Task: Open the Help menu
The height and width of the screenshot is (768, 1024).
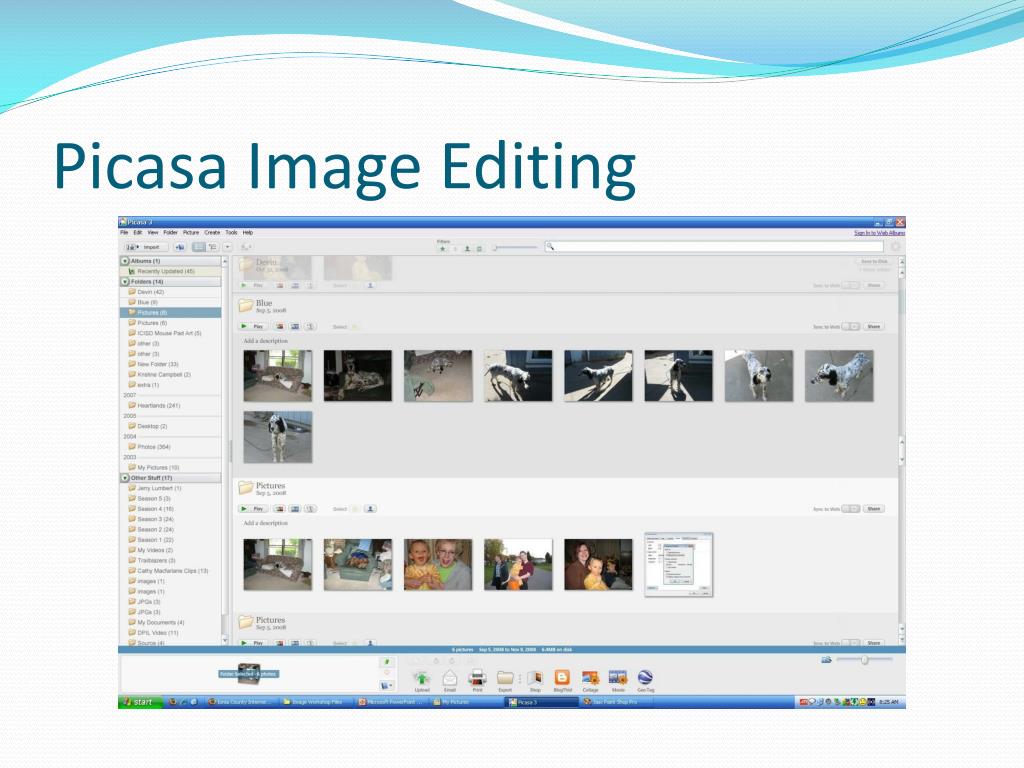Action: [248, 232]
